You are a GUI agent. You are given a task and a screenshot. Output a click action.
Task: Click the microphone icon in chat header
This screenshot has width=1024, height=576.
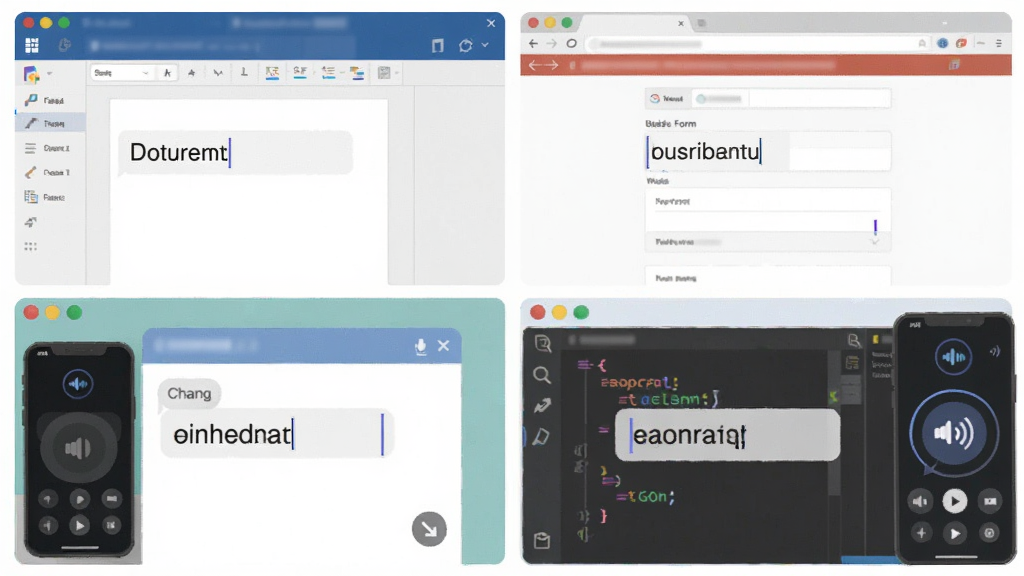(x=421, y=346)
